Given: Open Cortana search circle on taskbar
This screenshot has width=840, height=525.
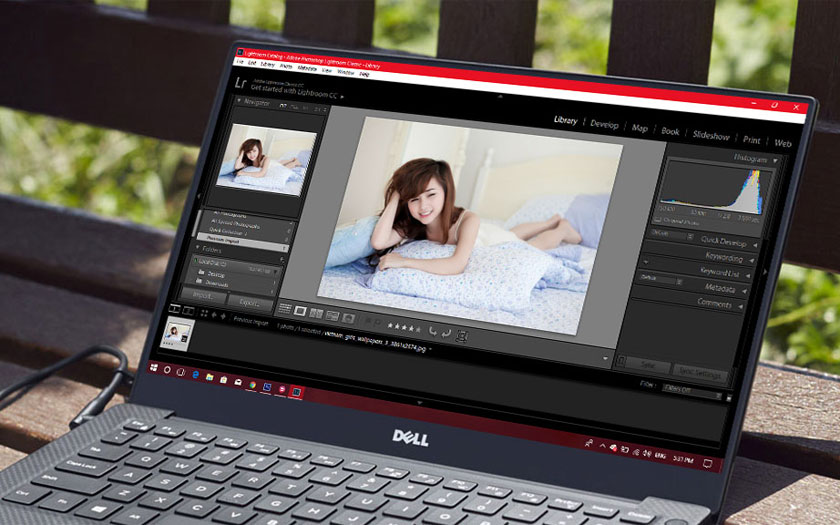Looking at the screenshot, I should pos(167,370).
